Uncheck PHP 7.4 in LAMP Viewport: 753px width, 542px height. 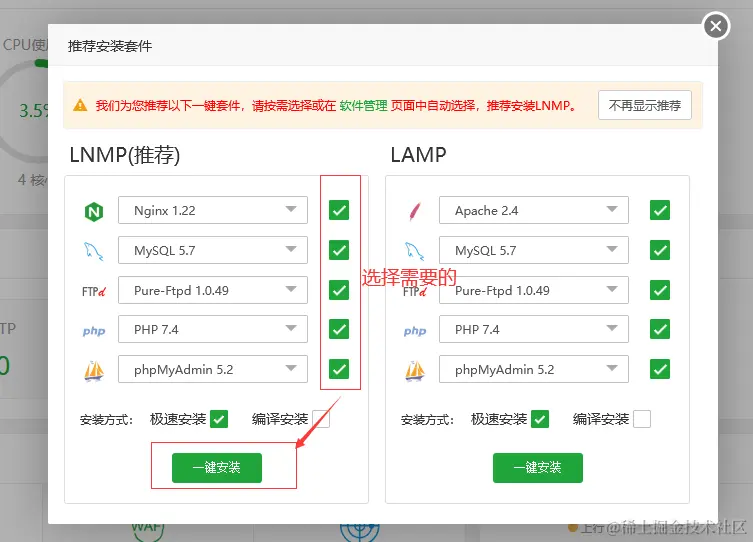[660, 329]
